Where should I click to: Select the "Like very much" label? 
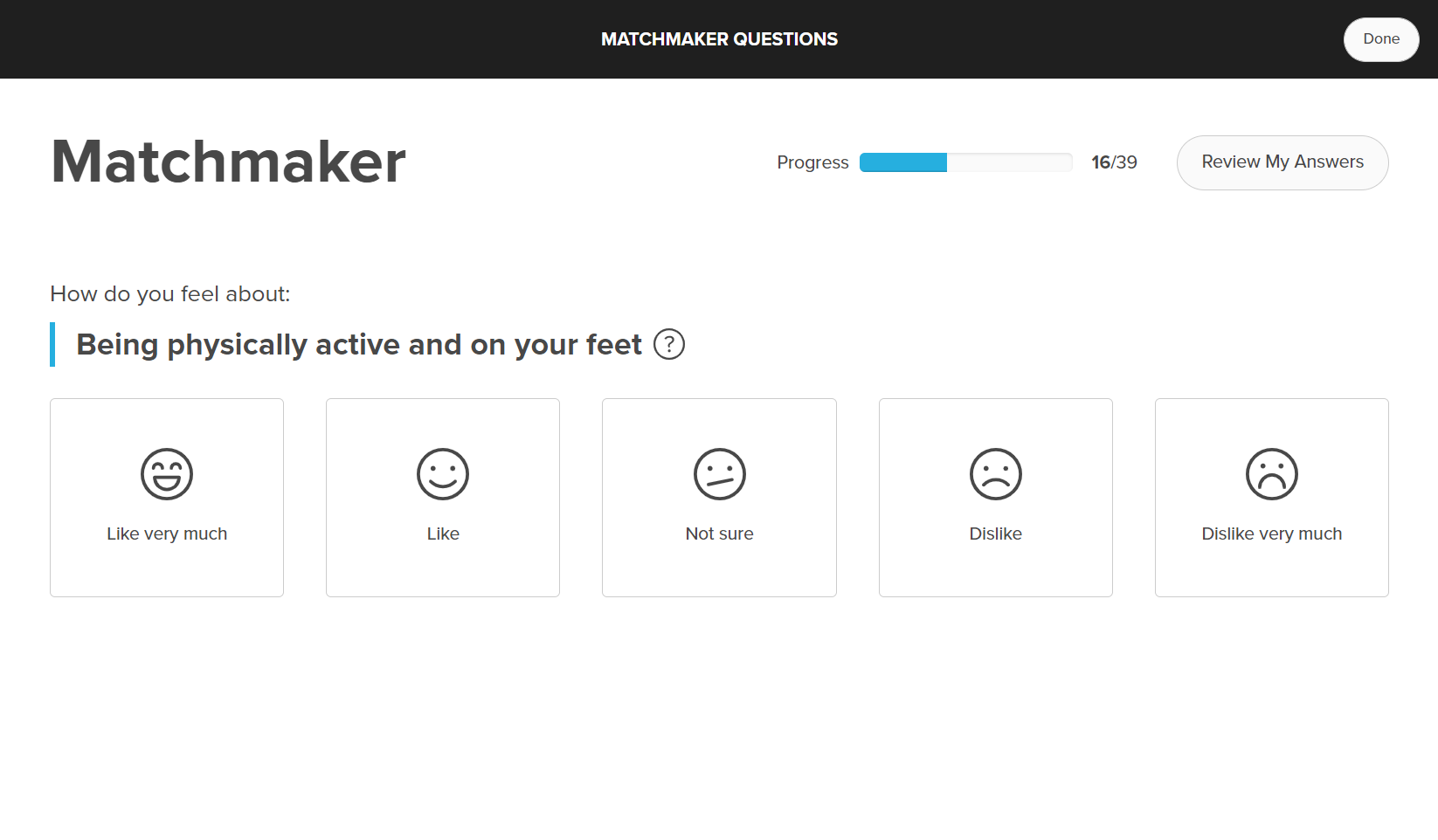coord(167,534)
